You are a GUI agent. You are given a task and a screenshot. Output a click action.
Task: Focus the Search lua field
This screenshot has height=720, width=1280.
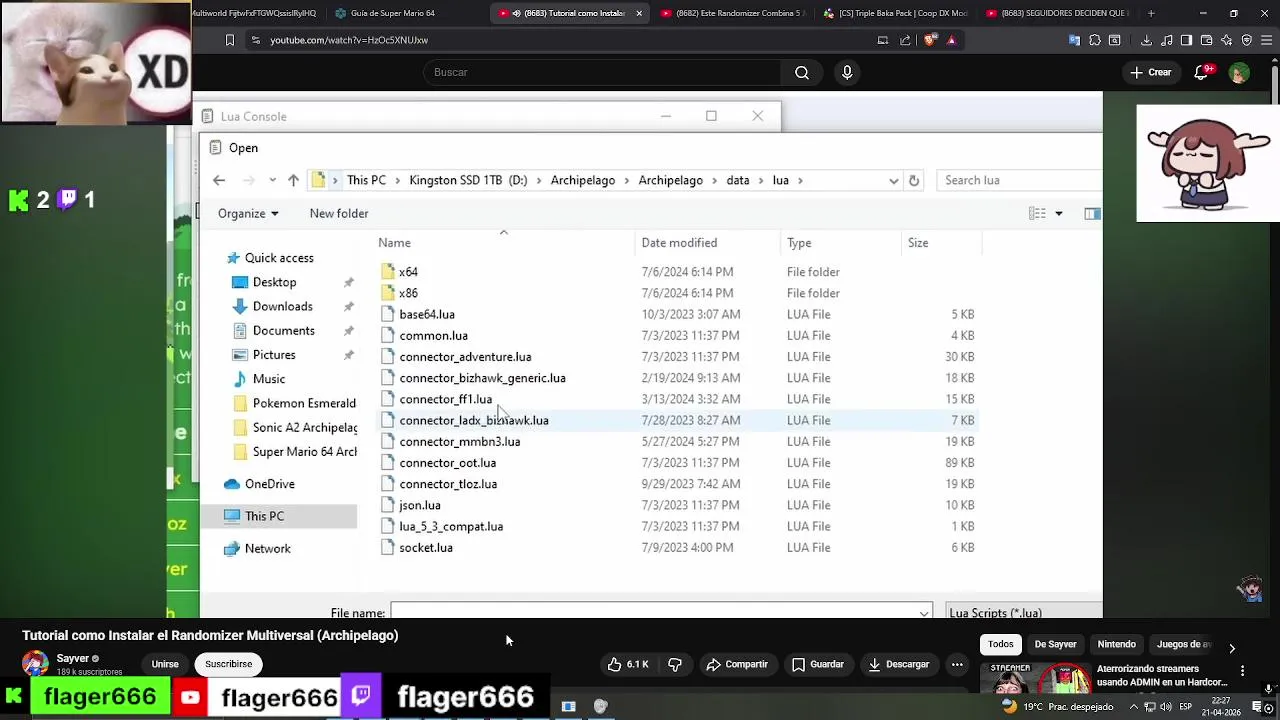[1022, 180]
